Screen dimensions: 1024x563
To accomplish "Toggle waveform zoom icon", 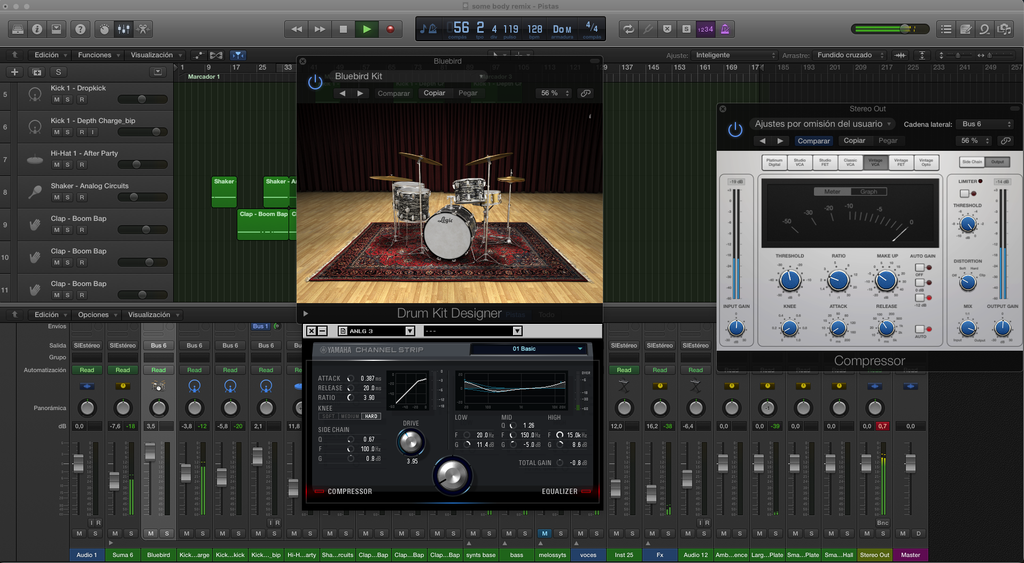I will pyautogui.click(x=900, y=55).
